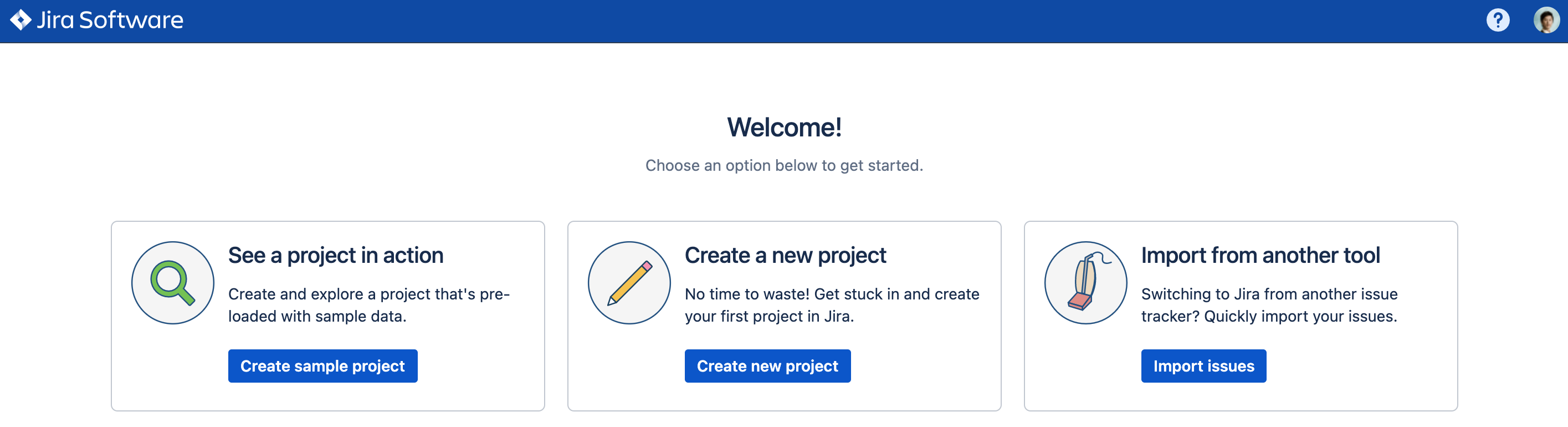Select the Import from another tool heading
This screenshot has height=427, width=1568.
point(1260,255)
